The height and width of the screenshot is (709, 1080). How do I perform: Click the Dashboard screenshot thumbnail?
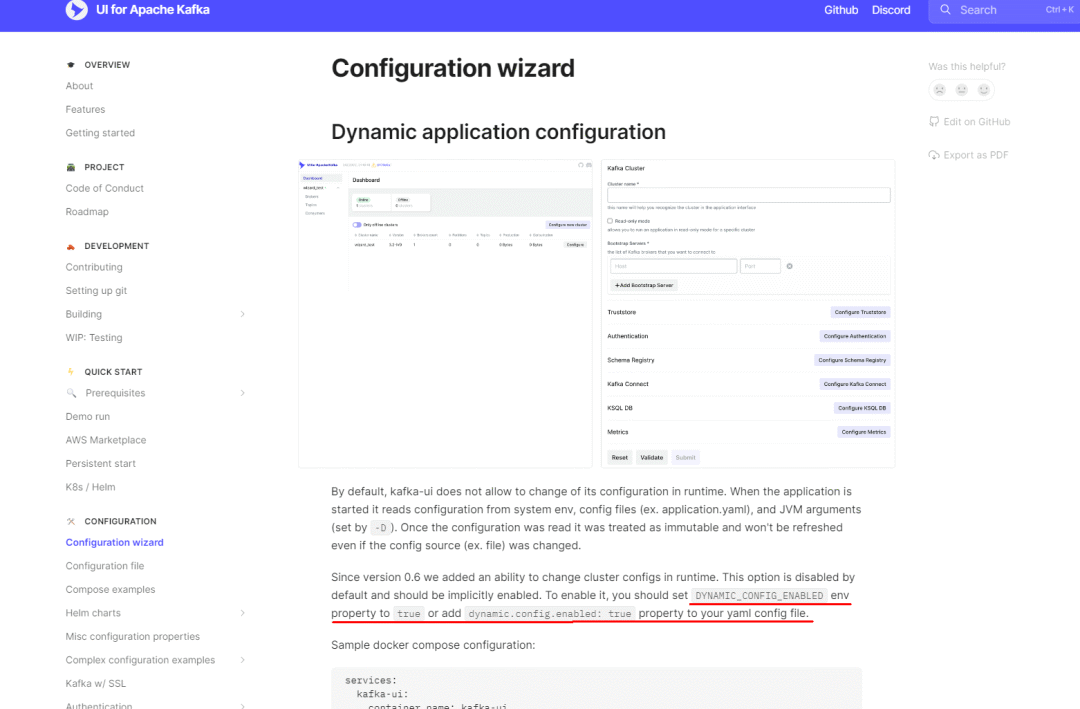pos(445,314)
